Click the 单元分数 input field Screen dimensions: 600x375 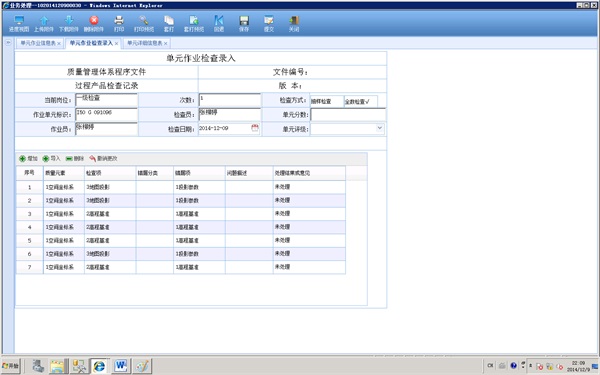[348, 114]
